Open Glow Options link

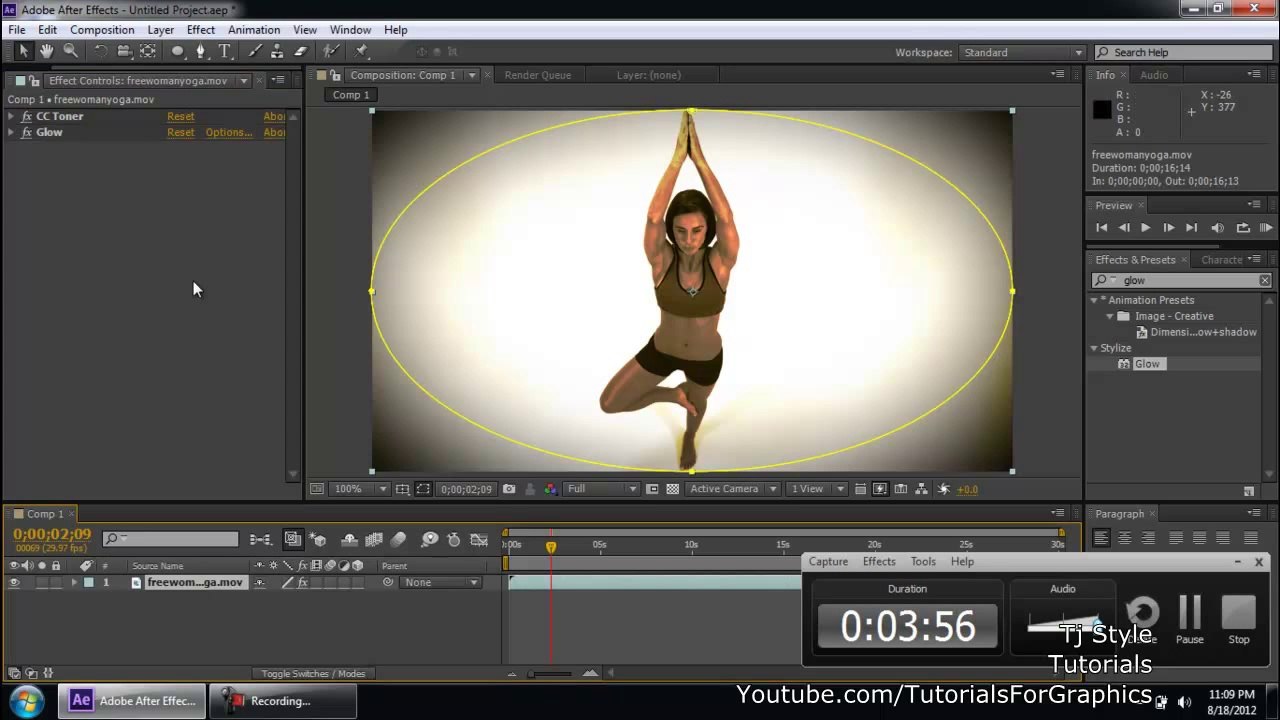(229, 132)
